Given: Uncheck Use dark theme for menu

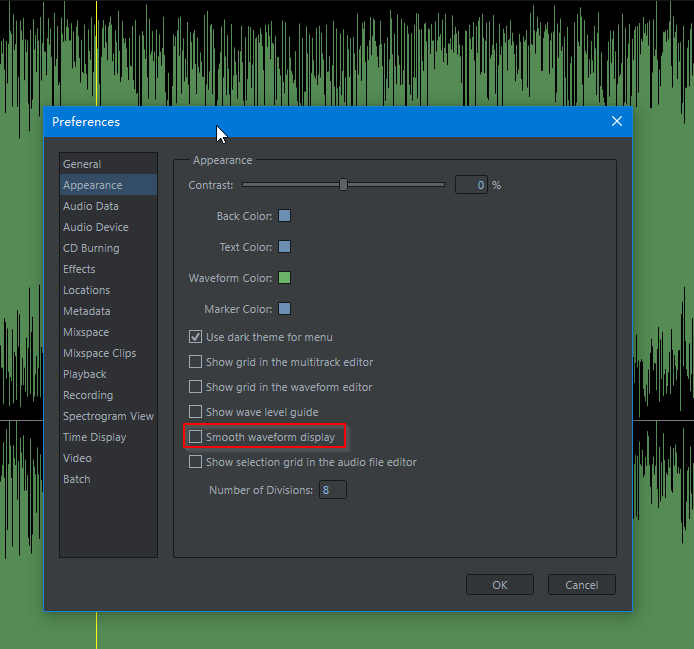Looking at the screenshot, I should pos(196,337).
